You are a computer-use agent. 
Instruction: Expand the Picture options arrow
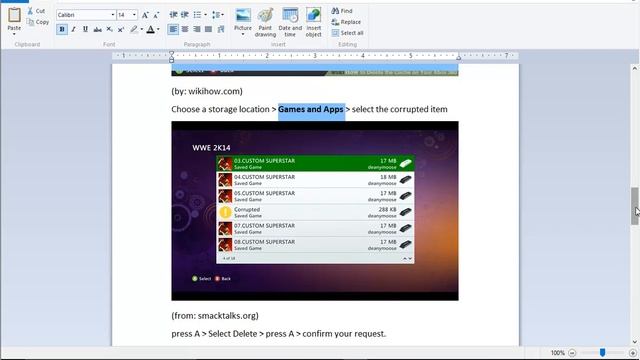243,34
